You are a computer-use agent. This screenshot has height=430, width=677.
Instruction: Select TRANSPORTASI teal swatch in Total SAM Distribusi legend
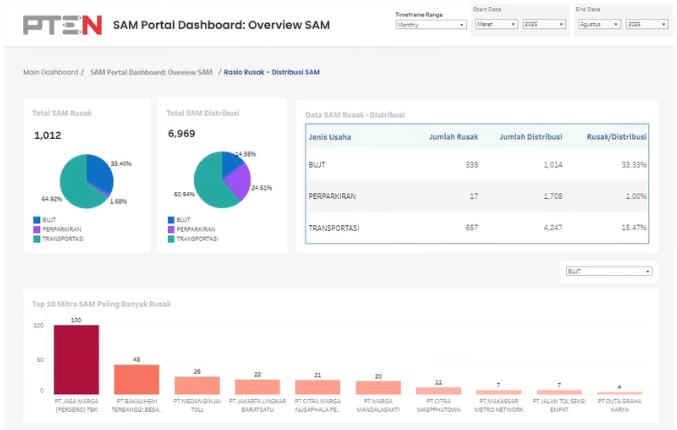point(171,239)
